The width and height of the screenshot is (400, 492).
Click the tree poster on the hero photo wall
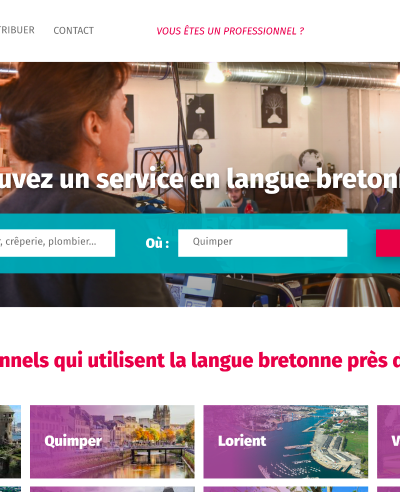coord(274,107)
